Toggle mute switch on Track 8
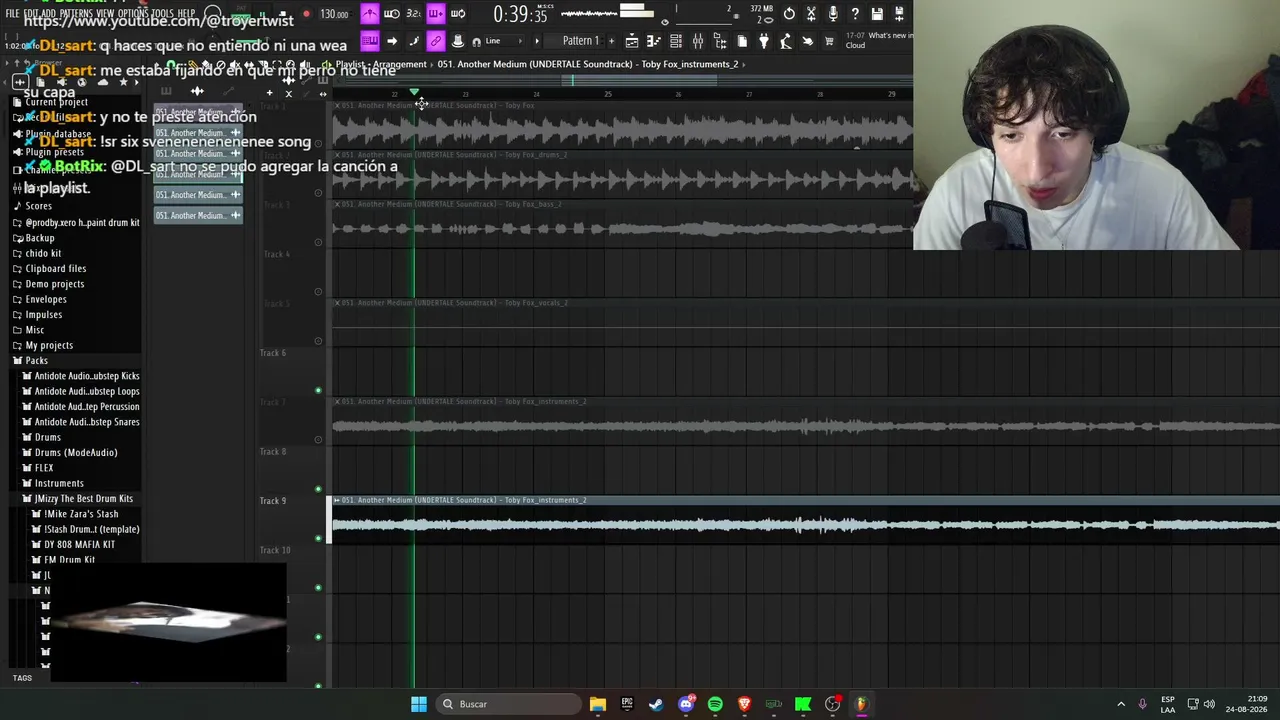Screen dimensions: 1280x720 point(318,489)
